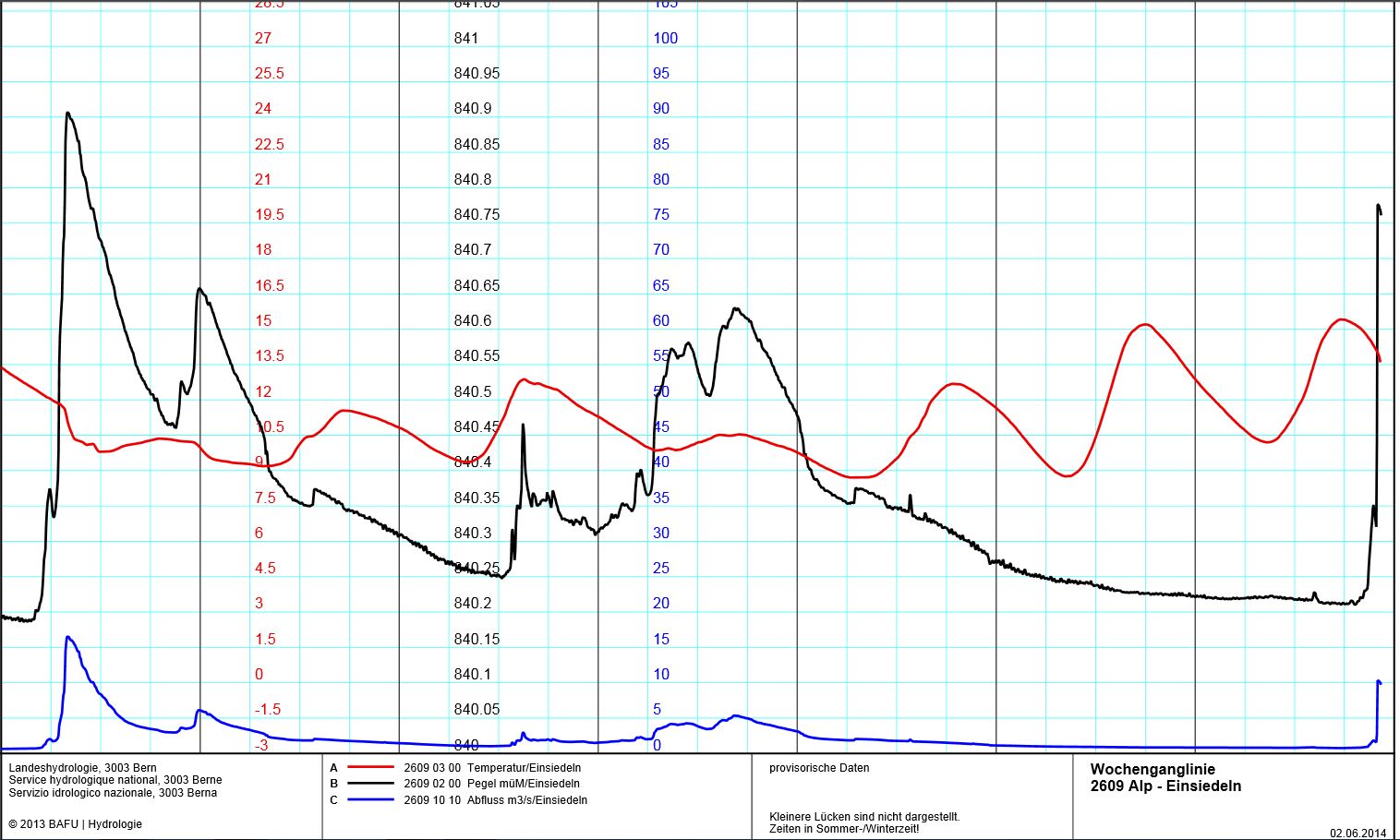
Task: Click the 'Wochenganglinie' chart title
Action: click(x=1153, y=769)
